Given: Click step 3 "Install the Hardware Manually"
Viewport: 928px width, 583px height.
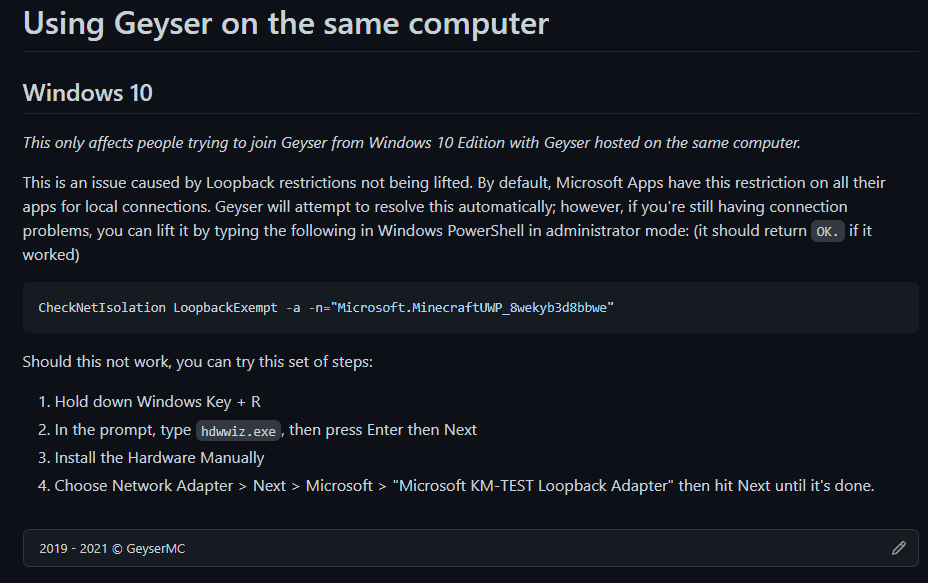Looking at the screenshot, I should tap(159, 458).
